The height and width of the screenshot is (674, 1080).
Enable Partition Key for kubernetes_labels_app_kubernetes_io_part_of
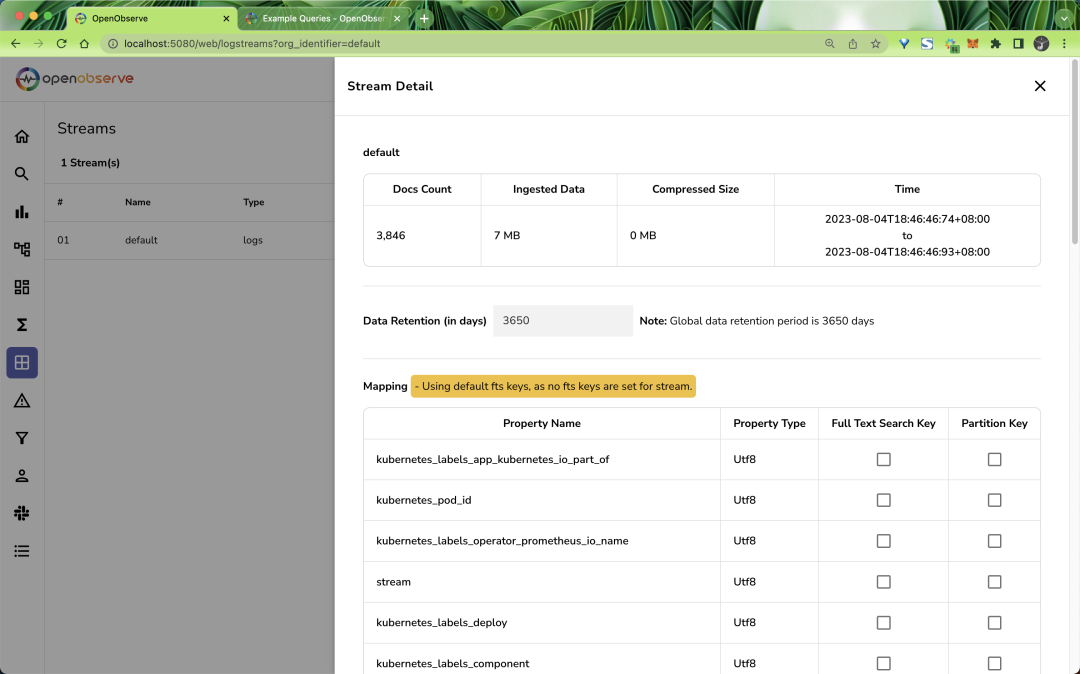[995, 459]
